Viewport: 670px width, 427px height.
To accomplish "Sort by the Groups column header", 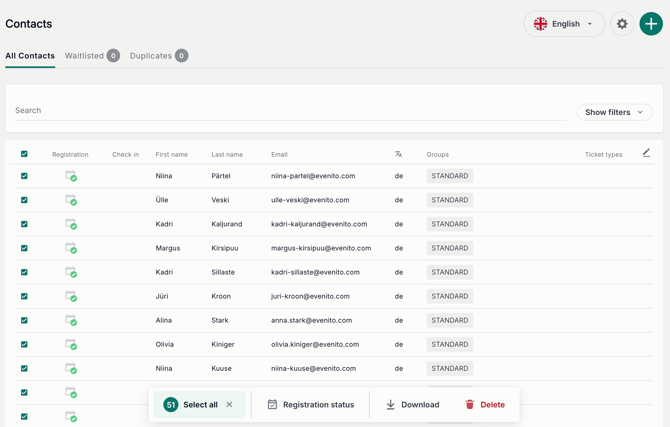I will tap(438, 155).
